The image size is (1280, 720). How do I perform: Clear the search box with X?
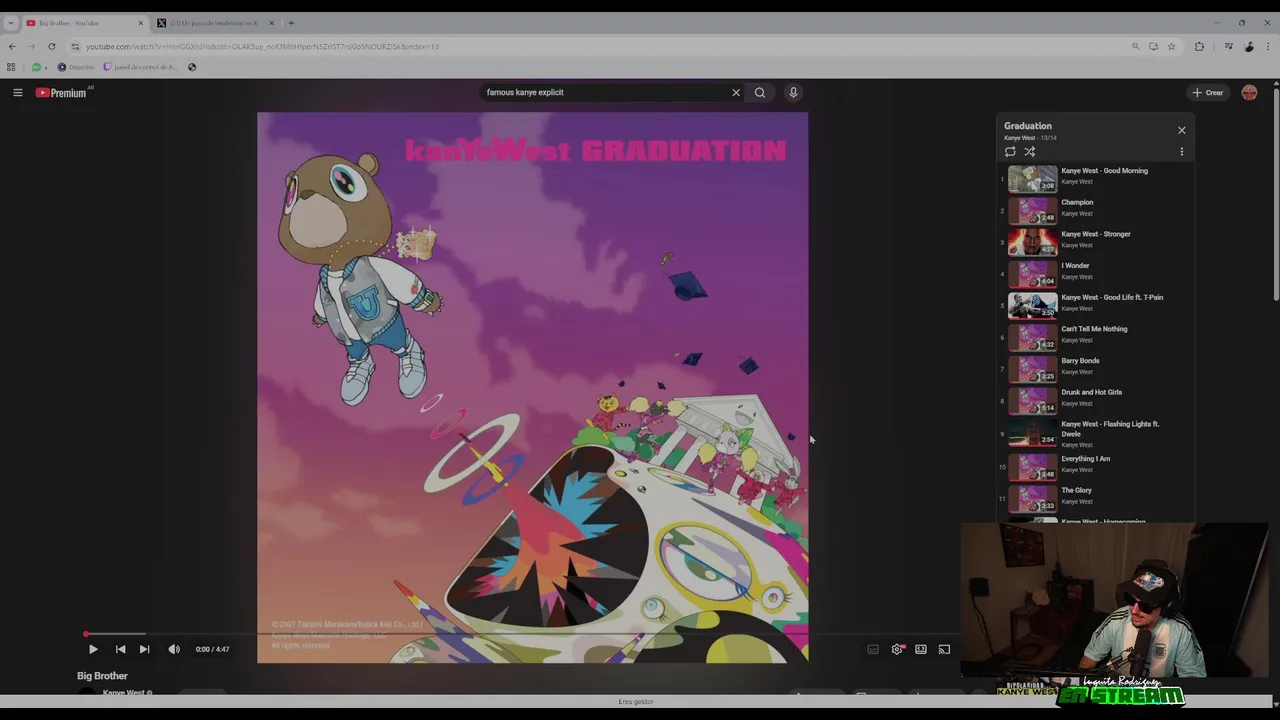[736, 92]
